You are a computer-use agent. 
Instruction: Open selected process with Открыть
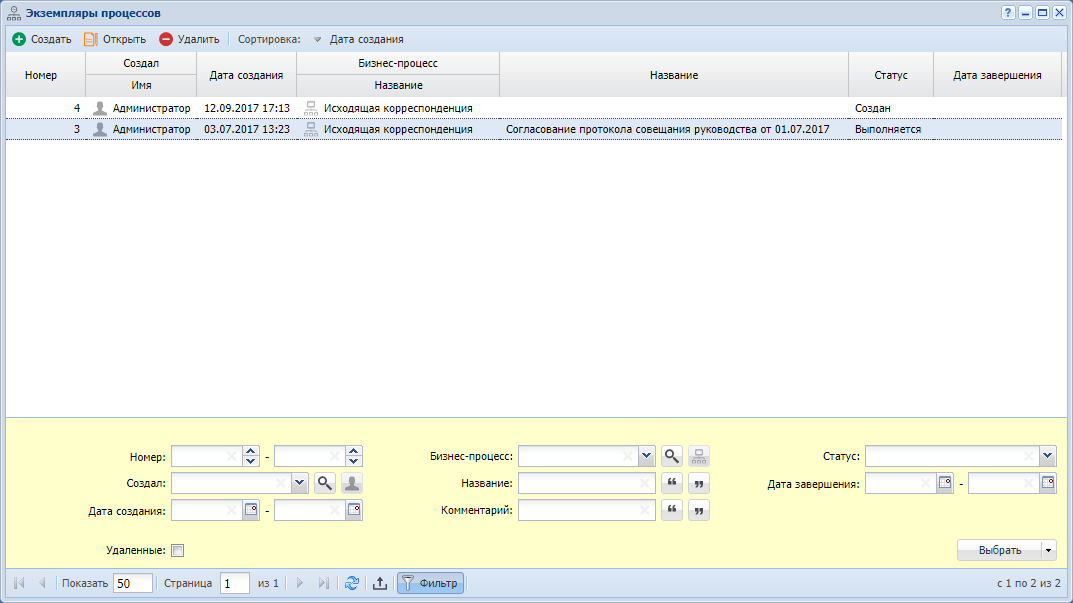point(115,39)
